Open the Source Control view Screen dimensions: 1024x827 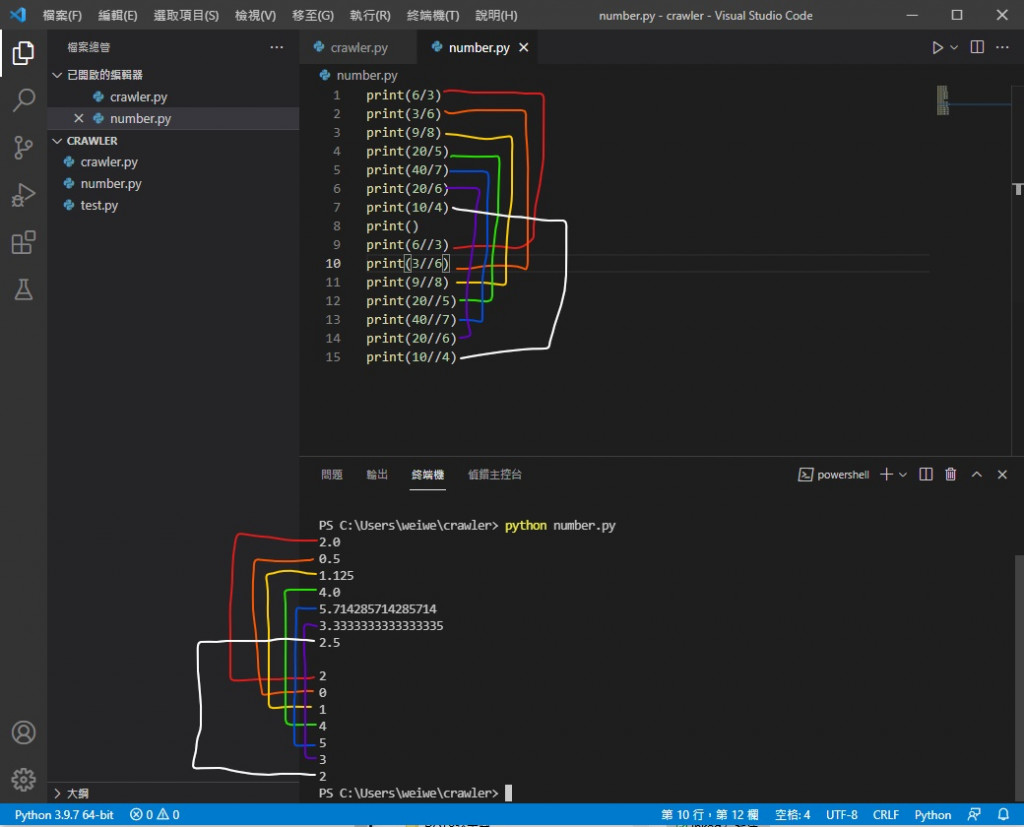point(24,148)
